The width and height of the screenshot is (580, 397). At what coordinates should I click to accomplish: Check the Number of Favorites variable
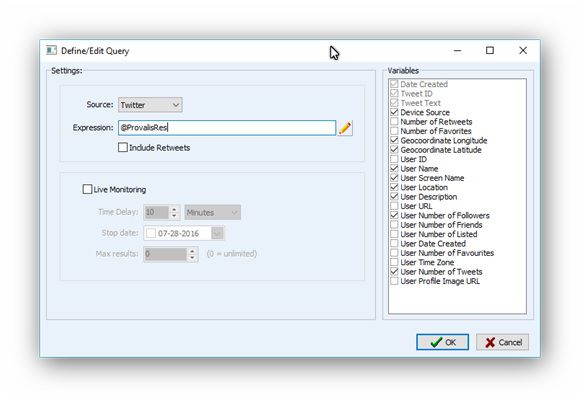click(394, 131)
